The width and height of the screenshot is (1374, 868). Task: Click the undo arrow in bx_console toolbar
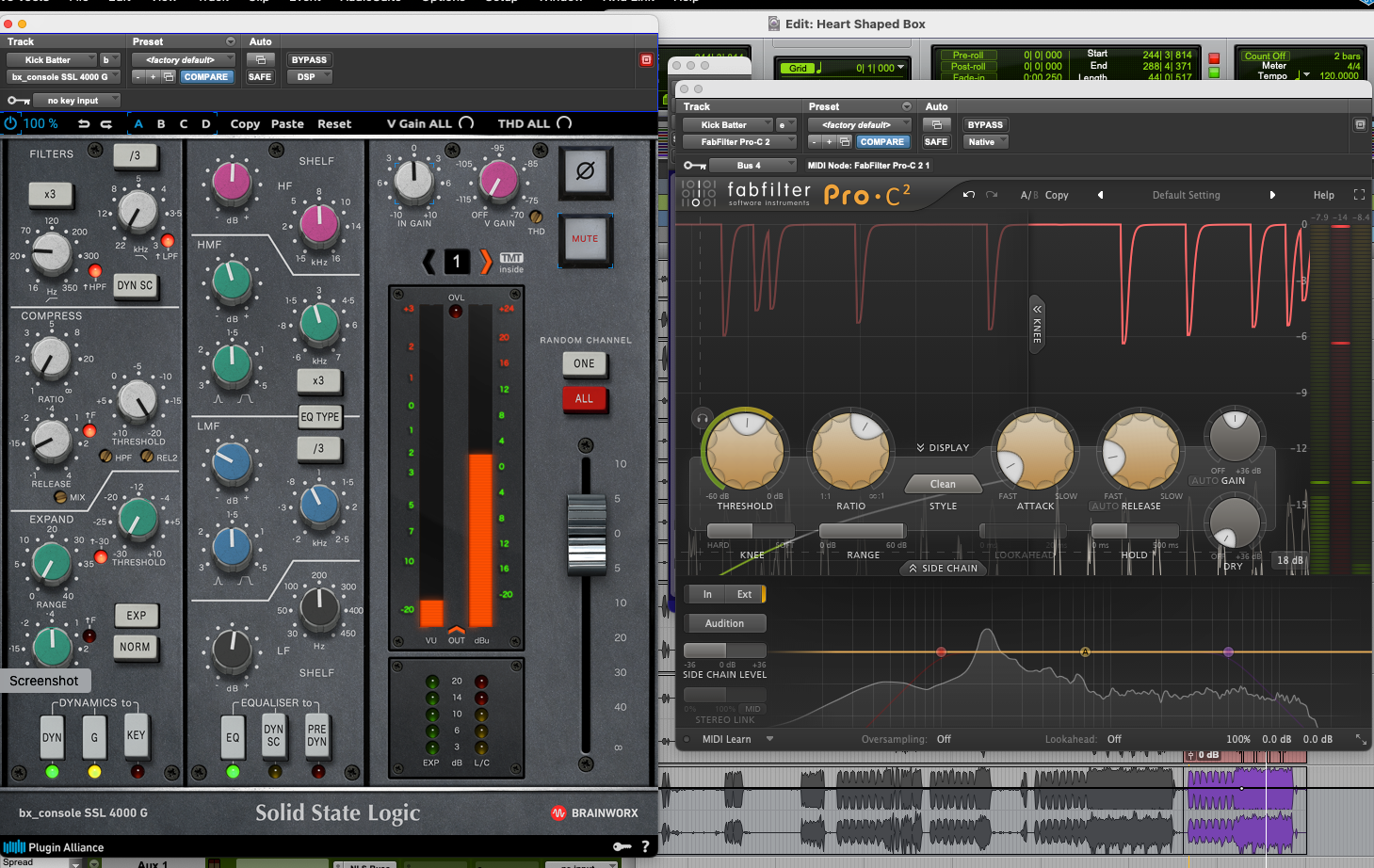(x=84, y=123)
